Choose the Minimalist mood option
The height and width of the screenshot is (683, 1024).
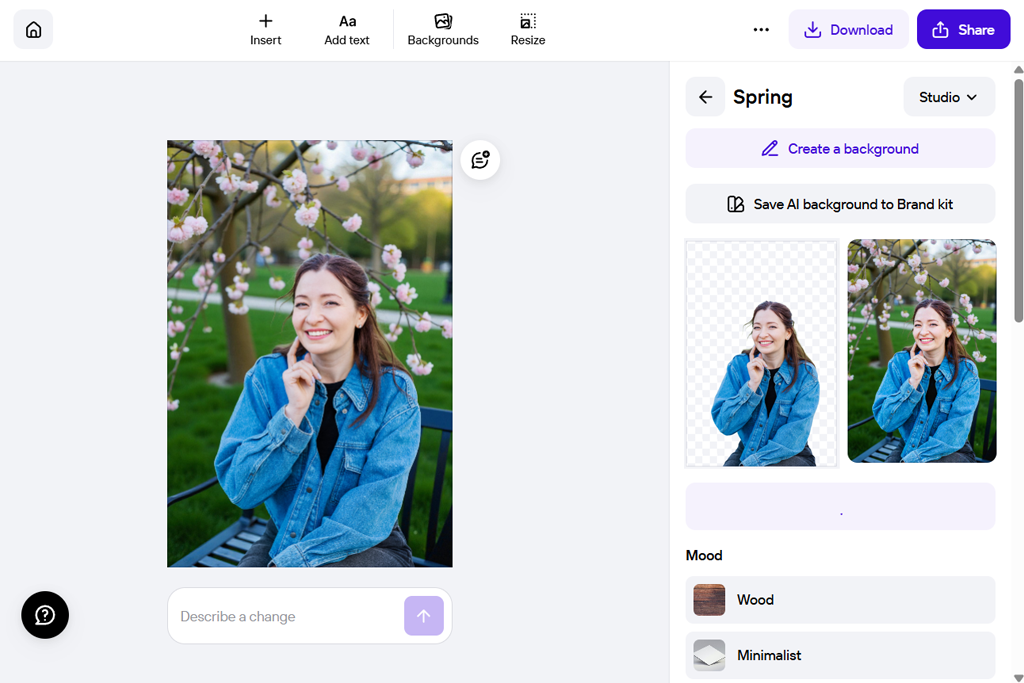[x=840, y=656]
